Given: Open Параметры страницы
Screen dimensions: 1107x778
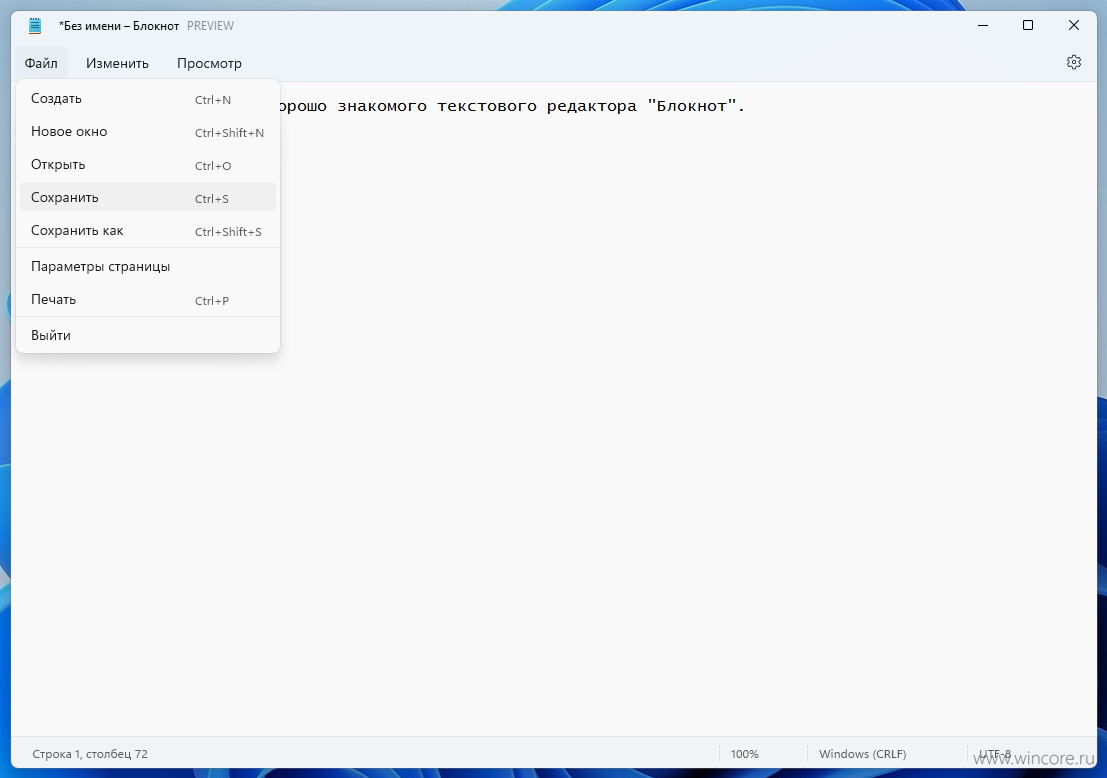Looking at the screenshot, I should (148, 267).
